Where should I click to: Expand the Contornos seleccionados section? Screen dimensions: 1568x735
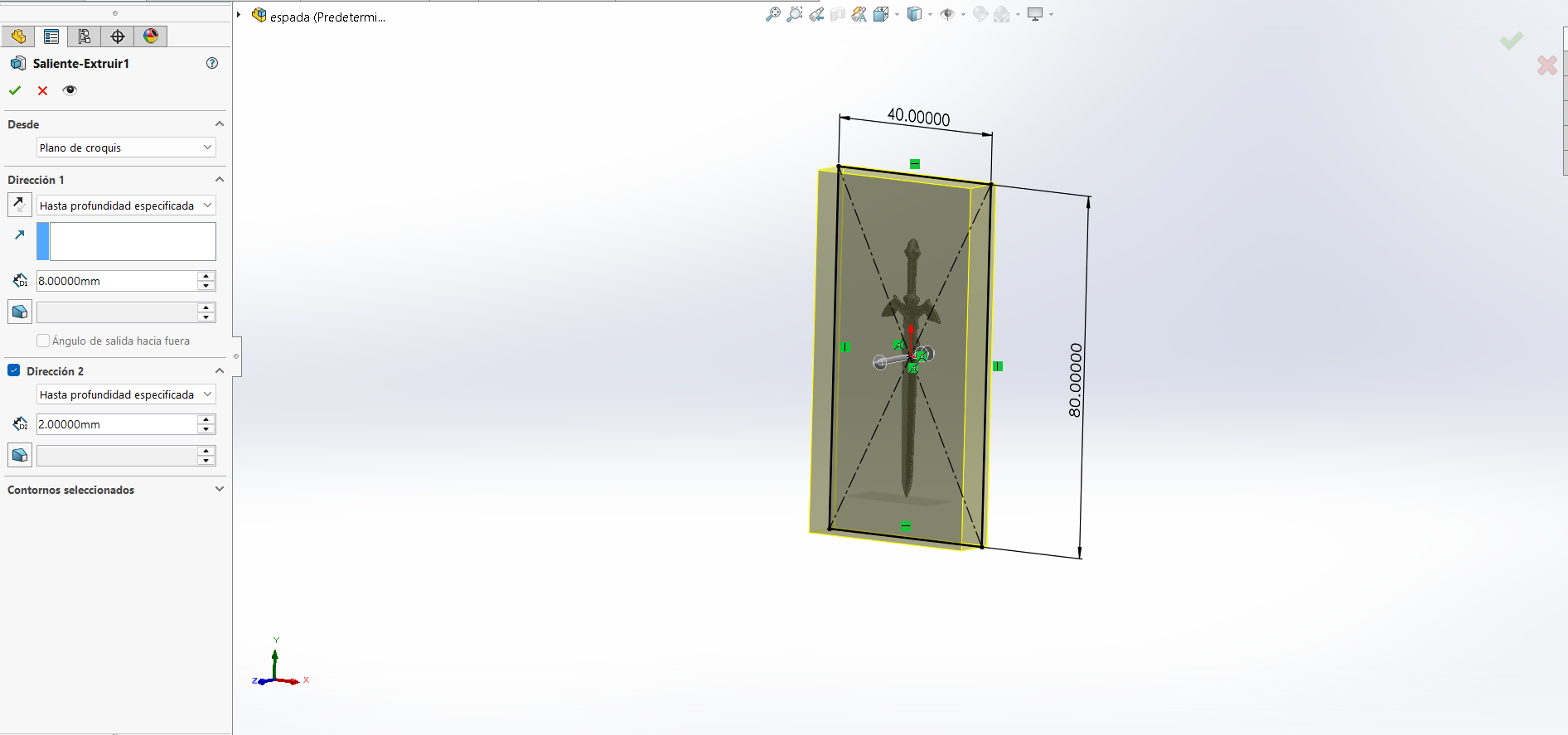pos(220,490)
